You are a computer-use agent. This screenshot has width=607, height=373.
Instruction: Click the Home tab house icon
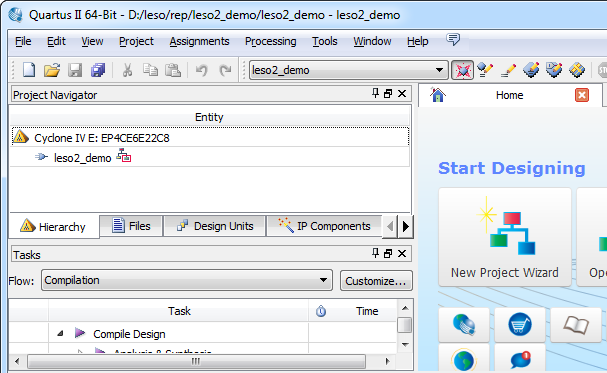[x=438, y=95]
